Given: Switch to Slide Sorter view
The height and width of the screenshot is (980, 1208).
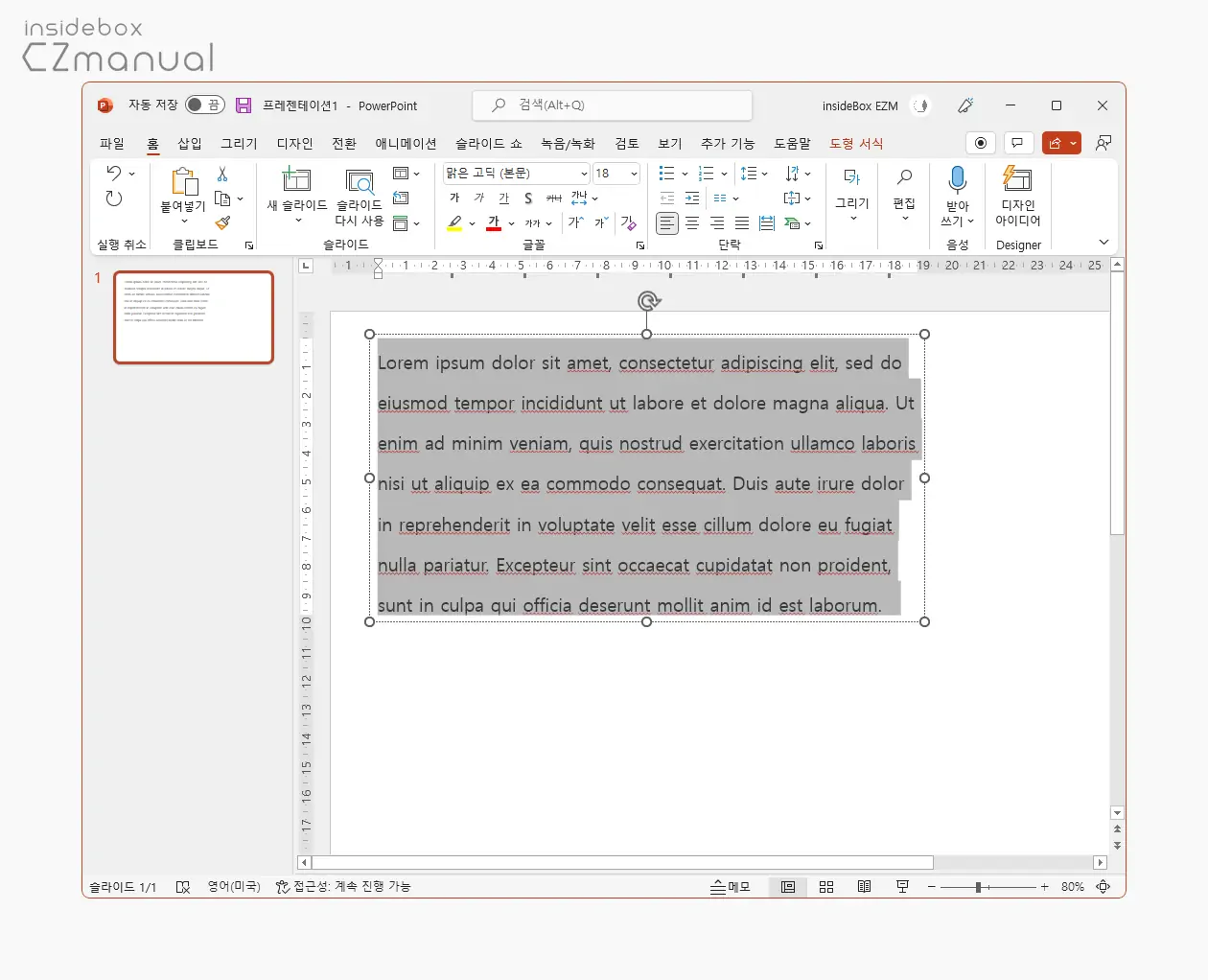Looking at the screenshot, I should pyautogui.click(x=826, y=887).
